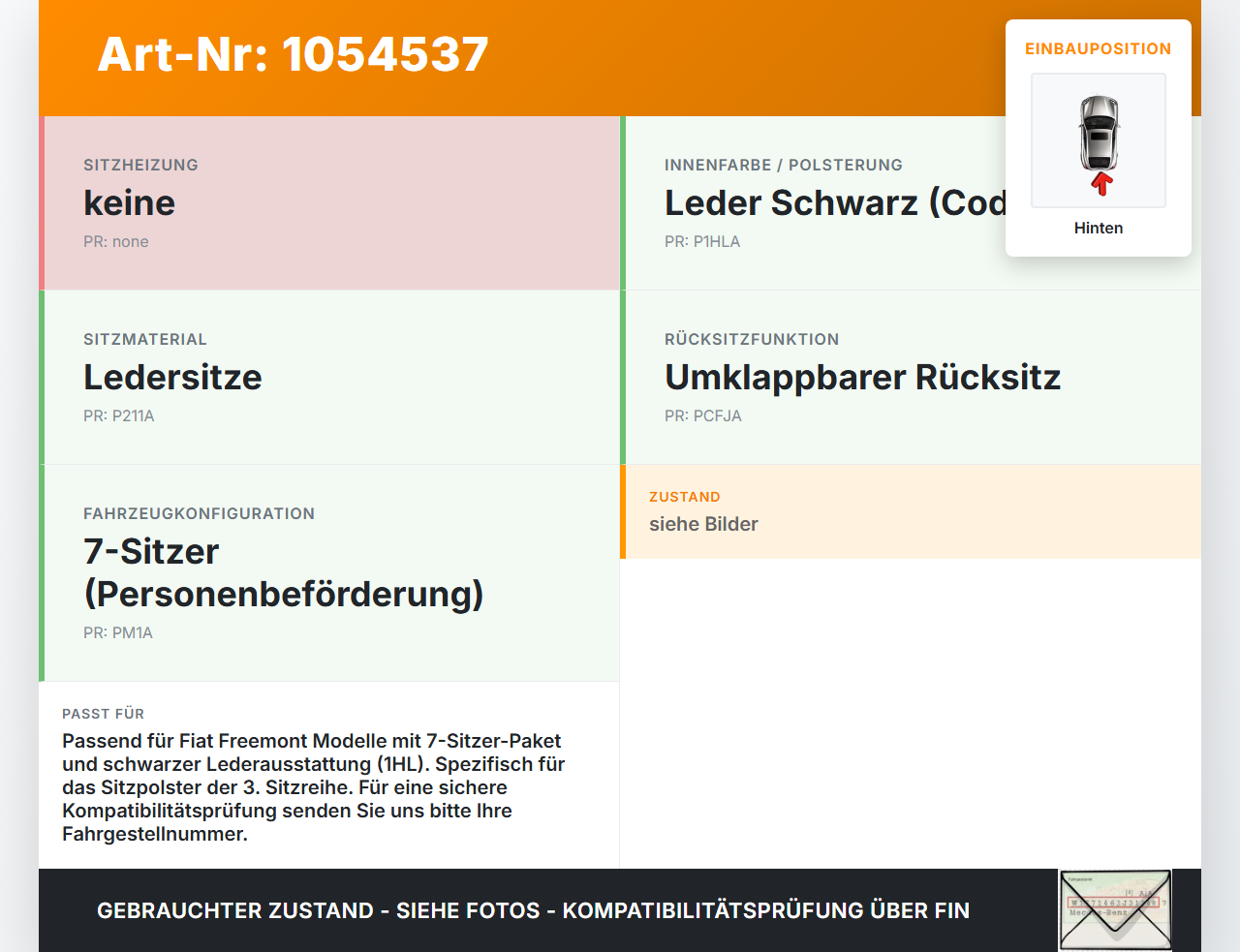The width and height of the screenshot is (1240, 952).
Task: Click the PASST FÜR heading
Action: point(103,714)
